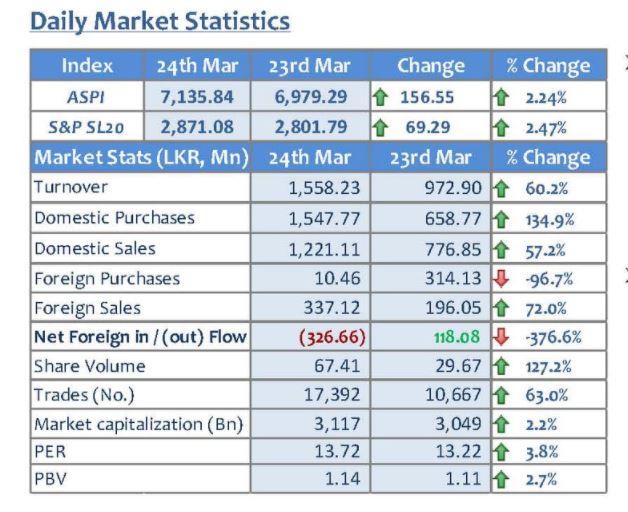Click the green up arrow in Turnover row

pyautogui.click(x=501, y=189)
